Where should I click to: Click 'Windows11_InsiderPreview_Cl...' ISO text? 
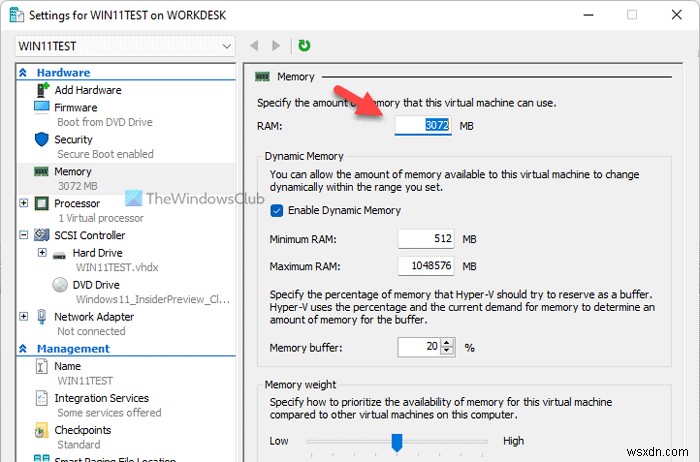(153, 300)
